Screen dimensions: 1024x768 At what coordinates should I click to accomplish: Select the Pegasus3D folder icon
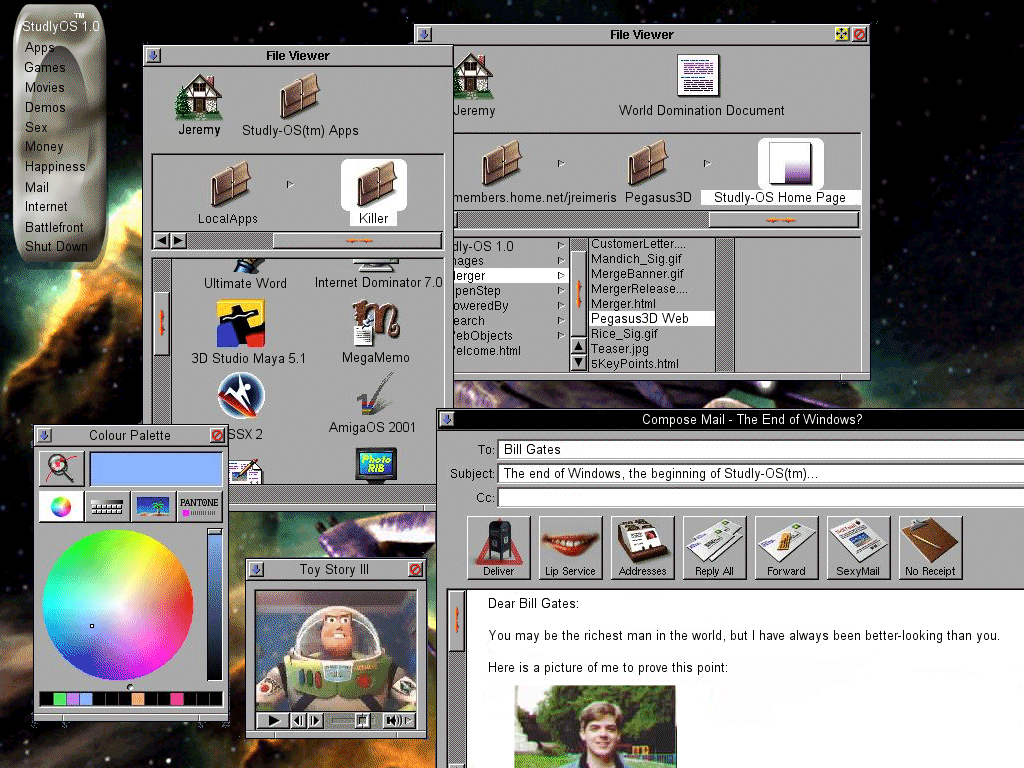coord(647,163)
